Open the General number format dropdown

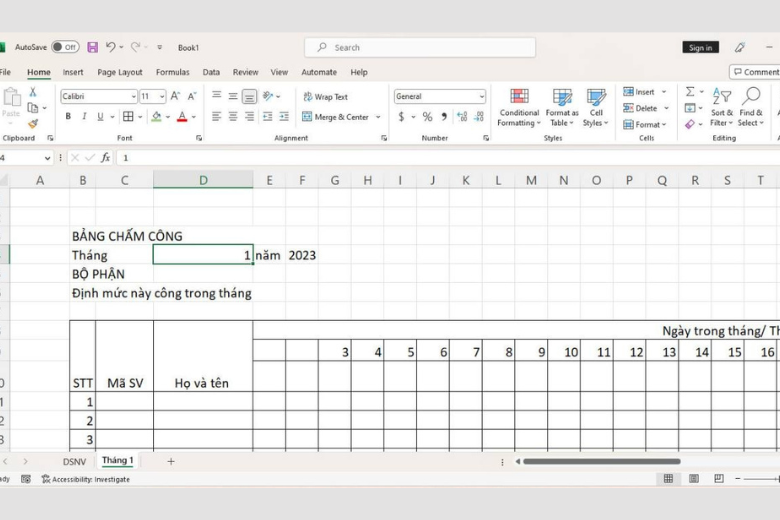coord(482,96)
